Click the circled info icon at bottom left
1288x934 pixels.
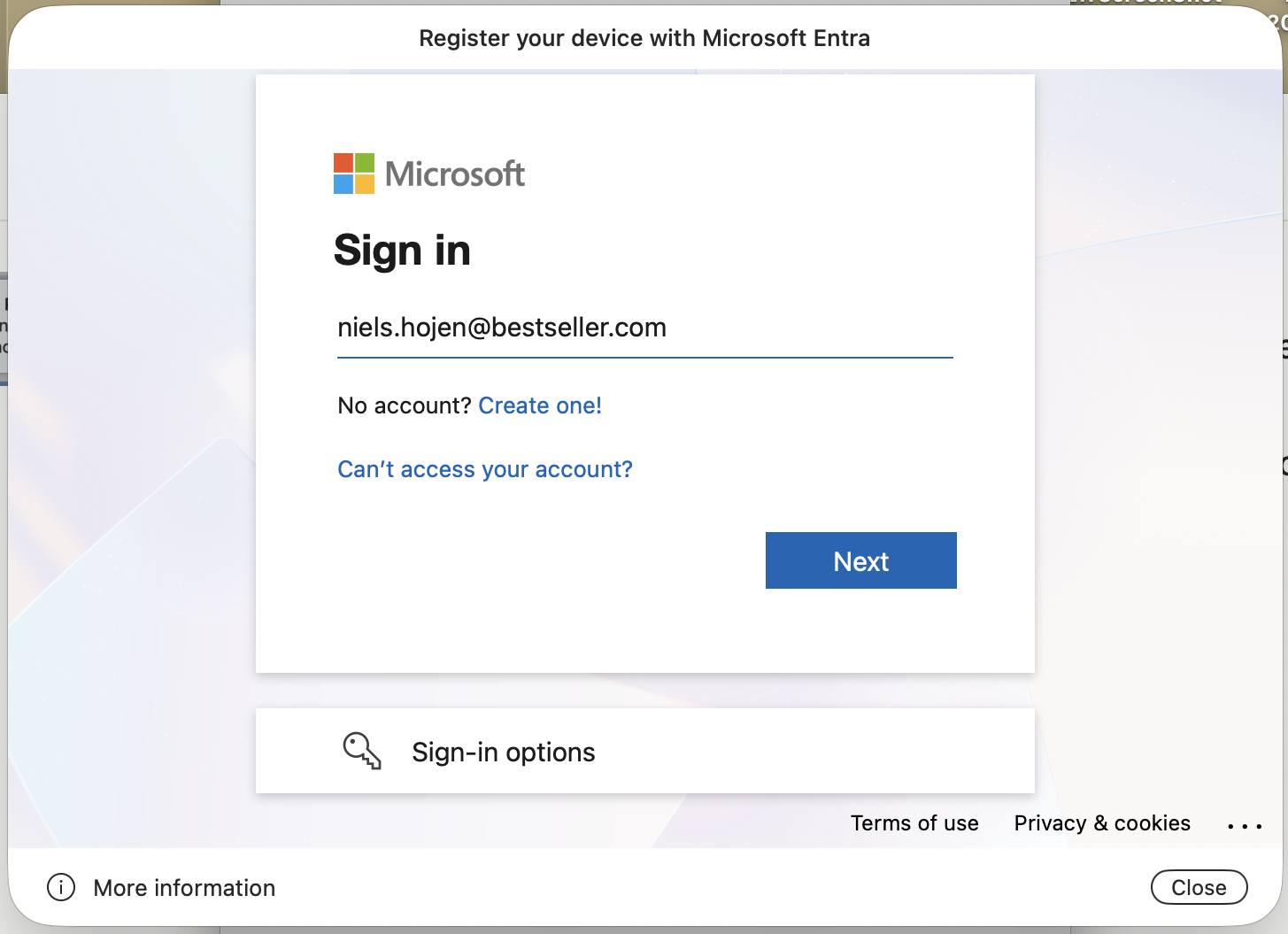click(x=61, y=887)
